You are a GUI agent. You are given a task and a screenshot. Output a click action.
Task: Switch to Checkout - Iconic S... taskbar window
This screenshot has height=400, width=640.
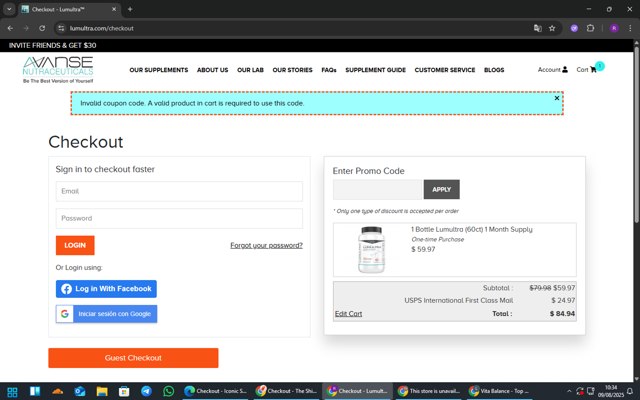(x=215, y=391)
